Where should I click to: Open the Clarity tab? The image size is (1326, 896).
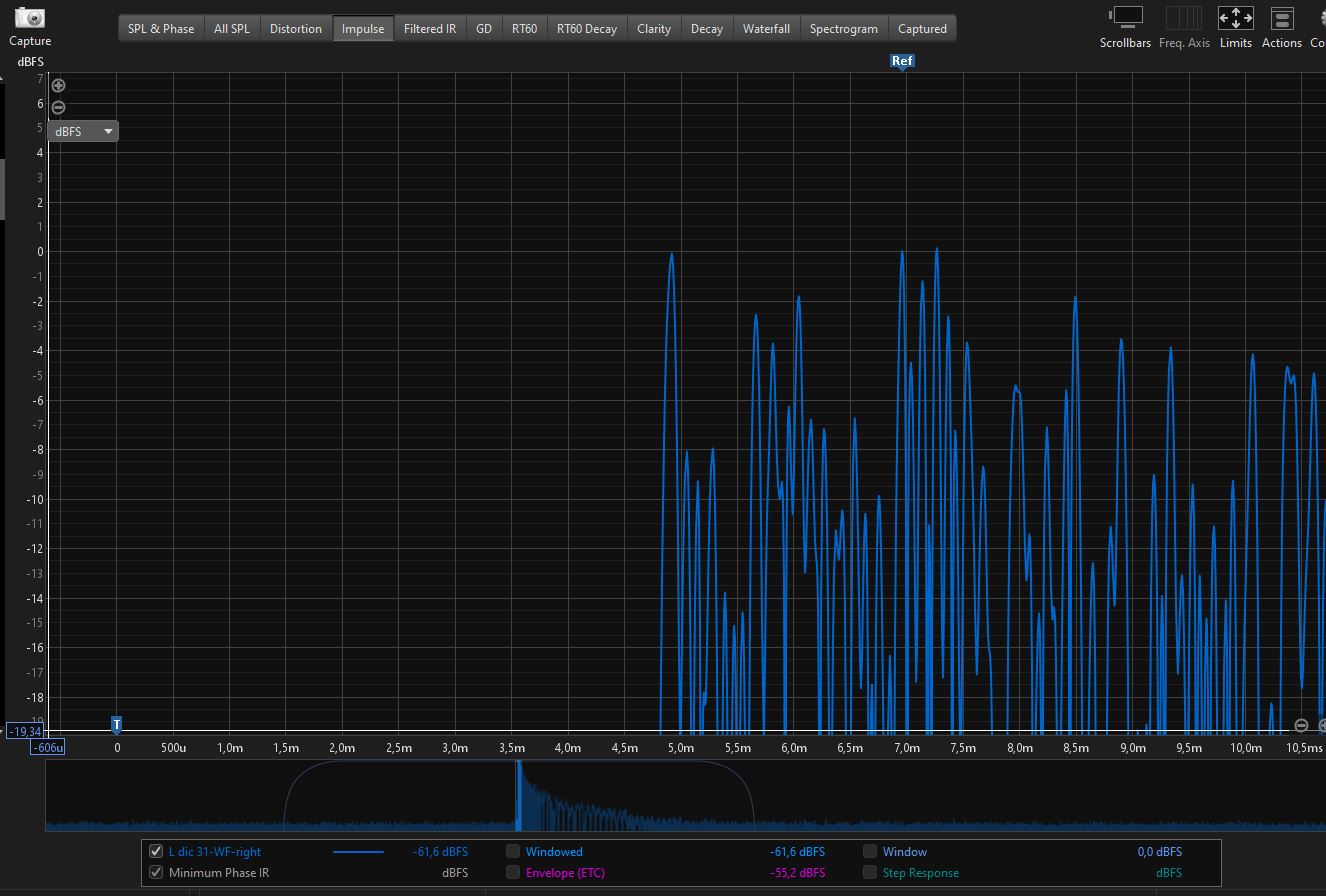pos(654,29)
